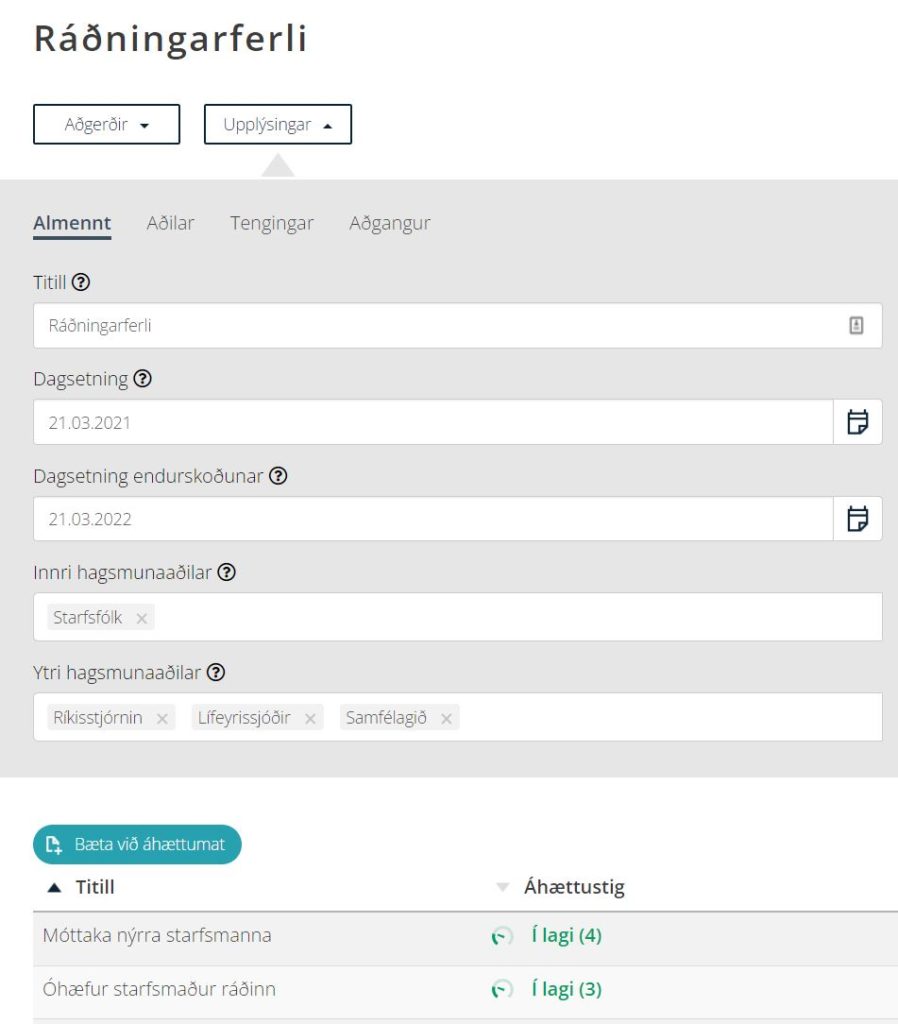Click the help icon beside Dagsetning
Viewport: 898px width, 1024px height.
click(x=142, y=379)
